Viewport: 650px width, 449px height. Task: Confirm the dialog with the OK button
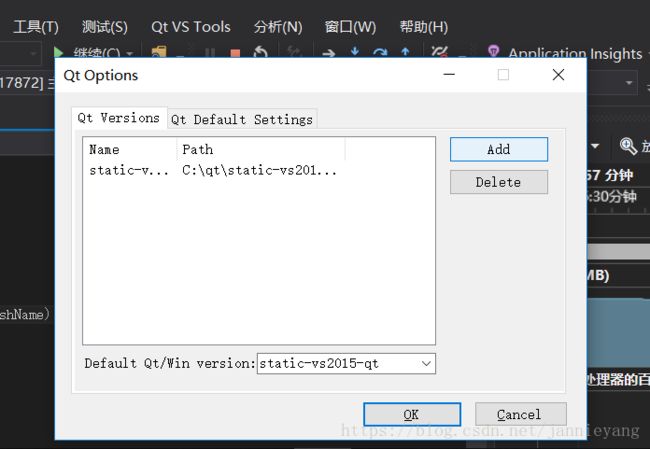point(412,414)
